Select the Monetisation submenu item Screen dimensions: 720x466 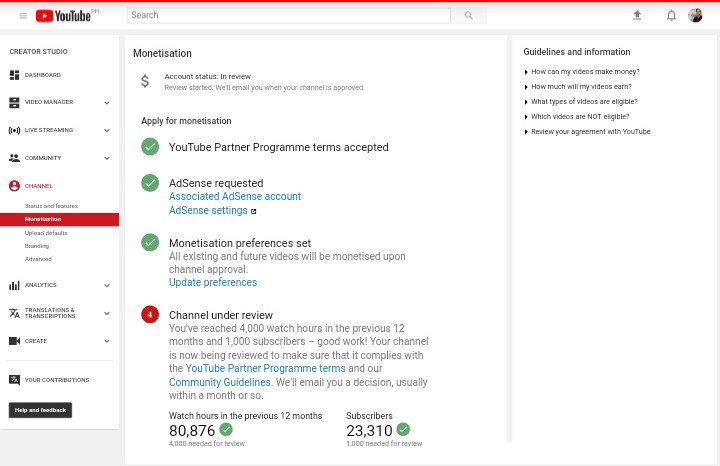(x=59, y=219)
